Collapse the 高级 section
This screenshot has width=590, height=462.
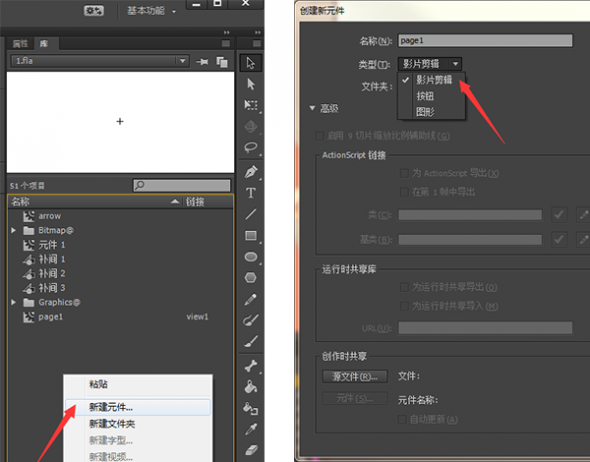coord(312,108)
